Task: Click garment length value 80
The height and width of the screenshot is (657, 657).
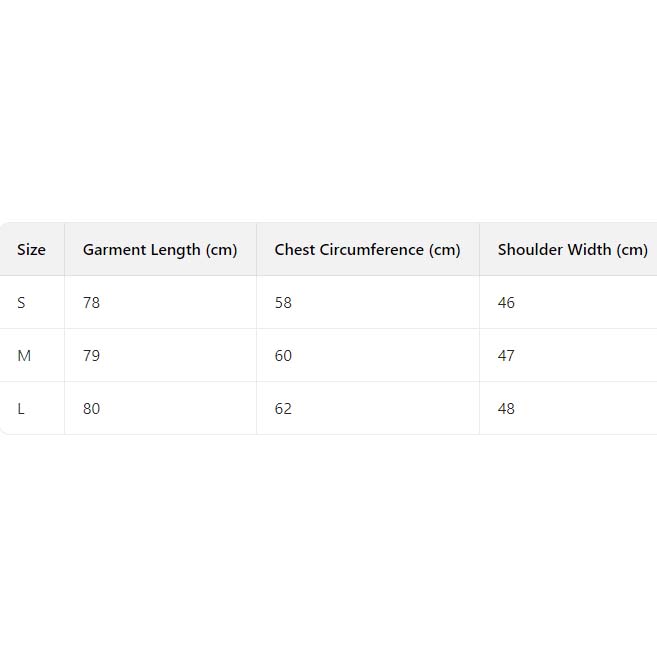Action: click(x=91, y=409)
